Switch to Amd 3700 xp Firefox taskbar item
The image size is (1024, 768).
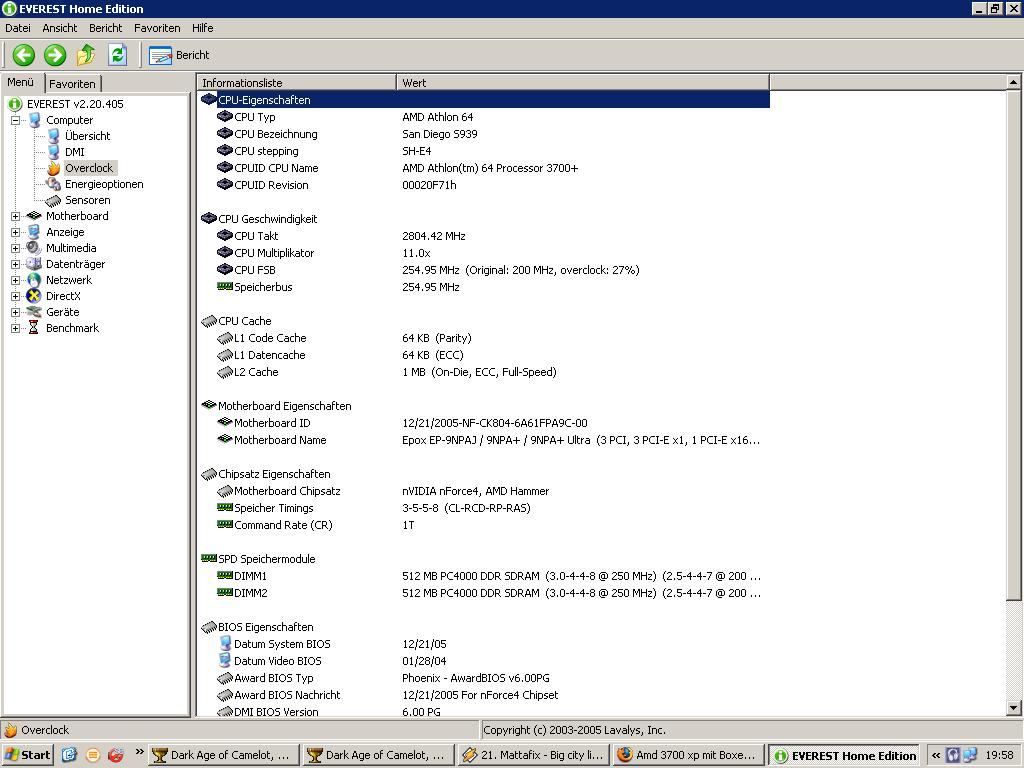pyautogui.click(x=688, y=755)
